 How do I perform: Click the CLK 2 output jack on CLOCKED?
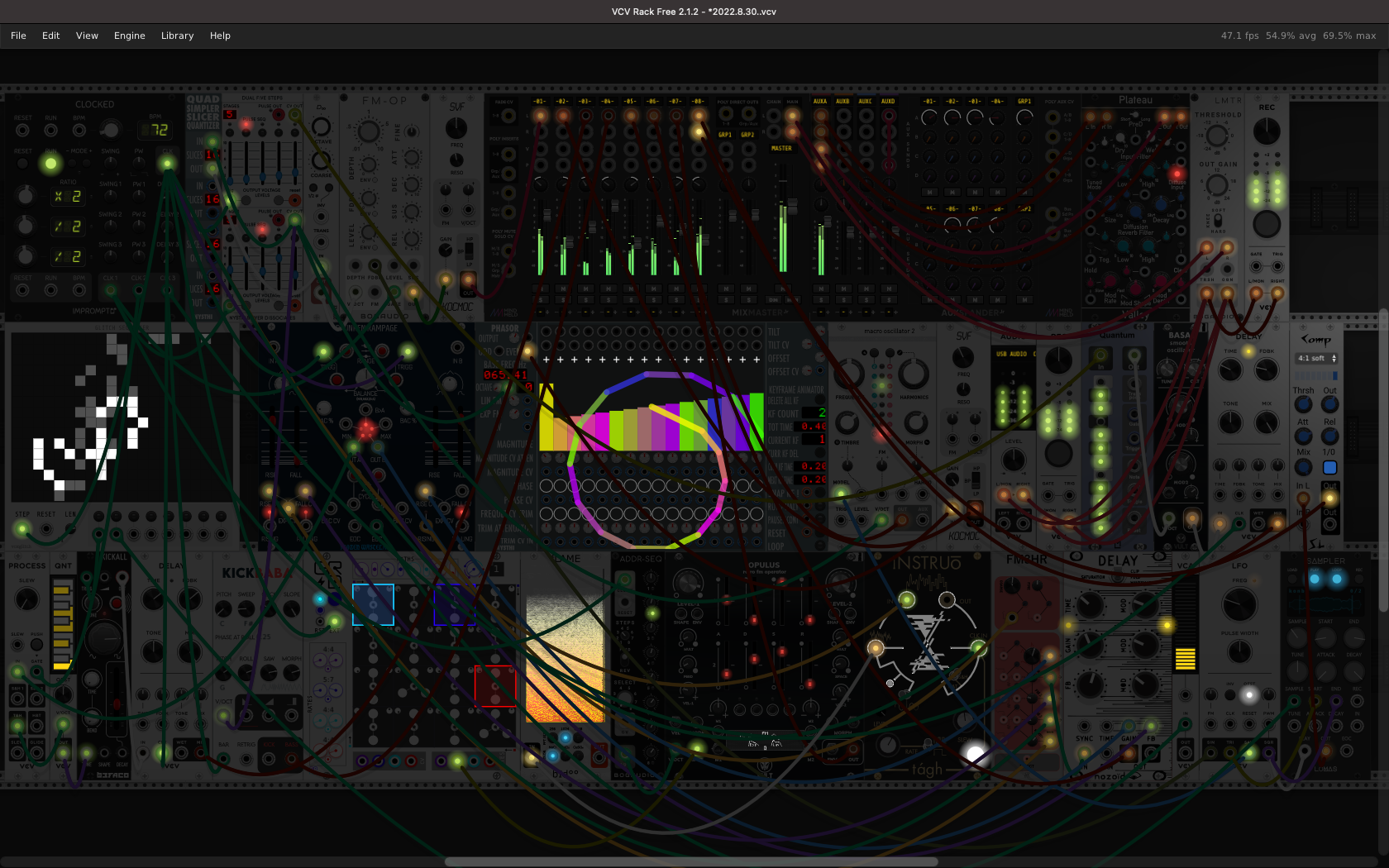point(139,290)
